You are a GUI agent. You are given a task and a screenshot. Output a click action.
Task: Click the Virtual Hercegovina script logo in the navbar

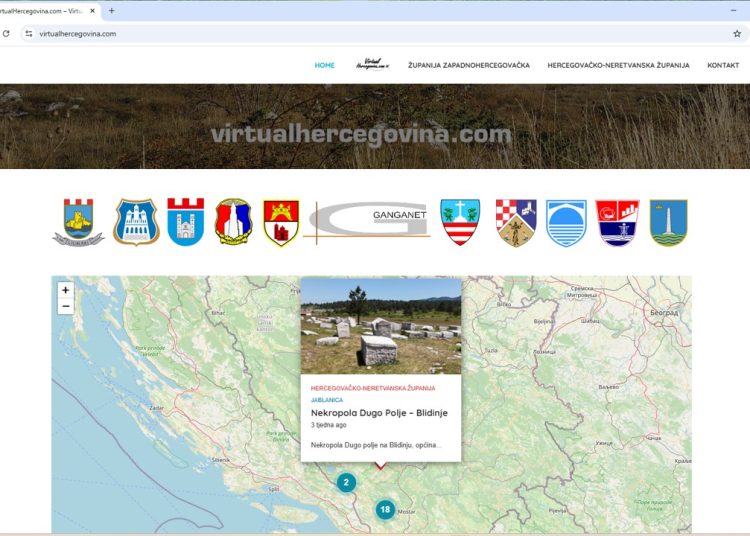tap(373, 64)
